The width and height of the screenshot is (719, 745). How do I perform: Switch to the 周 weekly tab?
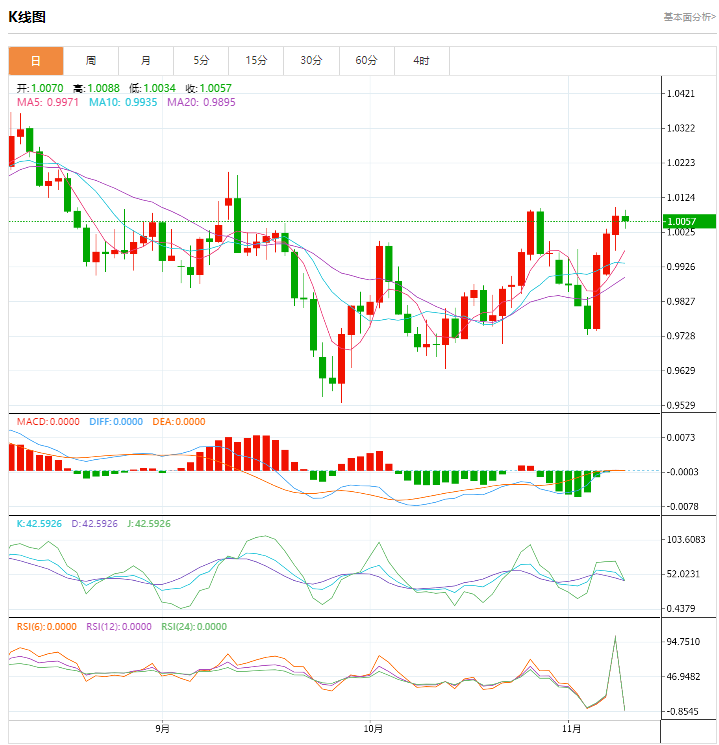point(91,61)
